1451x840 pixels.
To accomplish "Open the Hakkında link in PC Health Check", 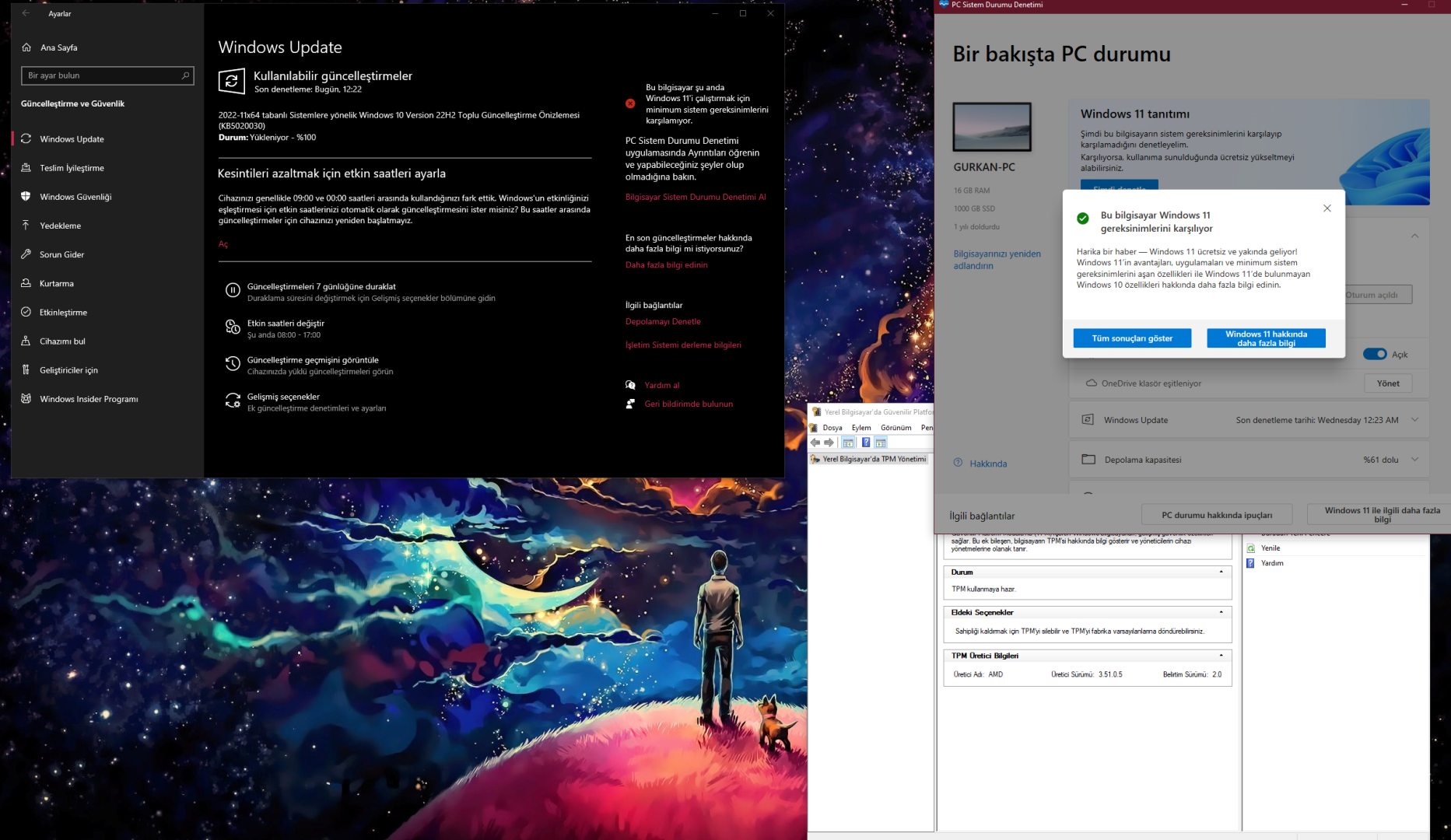I will pyautogui.click(x=988, y=464).
